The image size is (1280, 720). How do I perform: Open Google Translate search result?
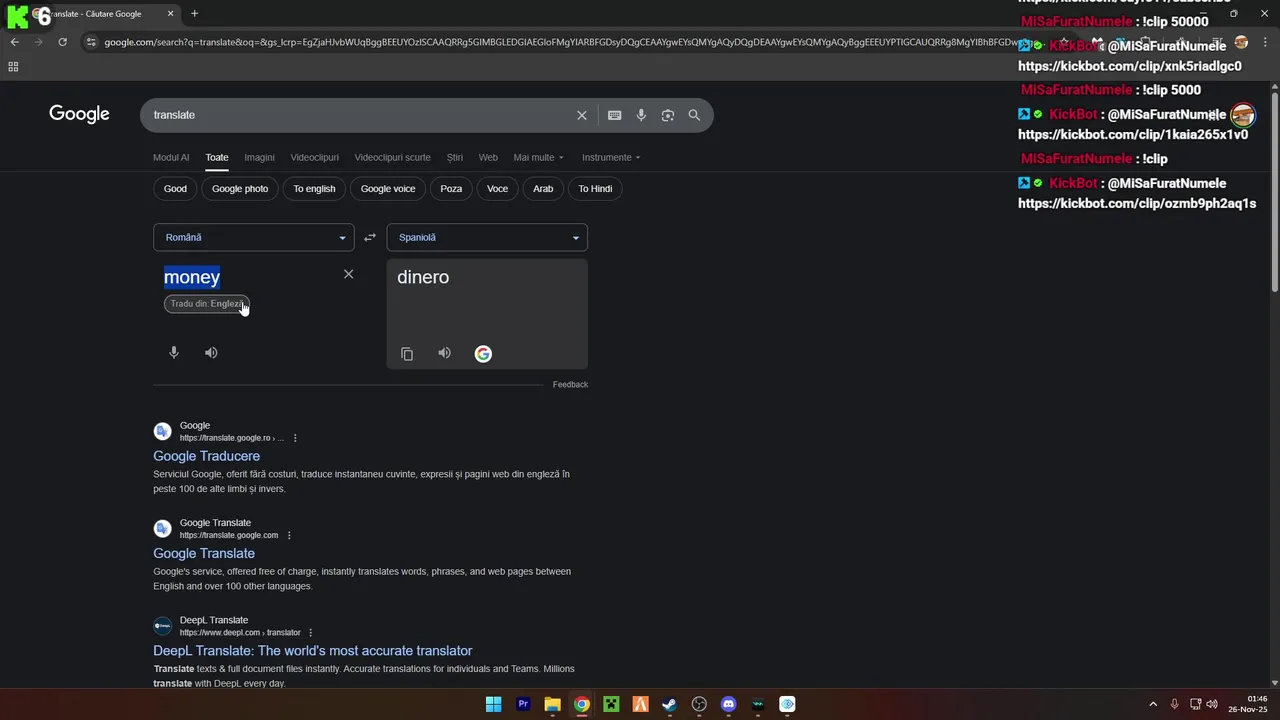204,553
